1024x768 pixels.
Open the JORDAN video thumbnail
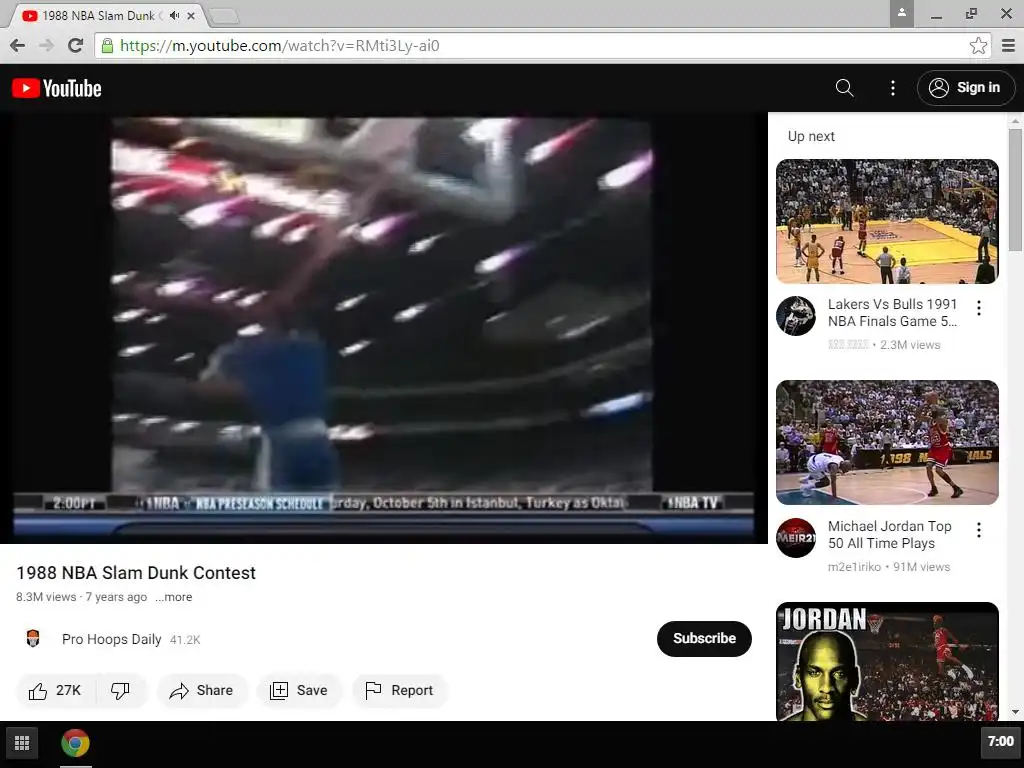[x=887, y=662]
